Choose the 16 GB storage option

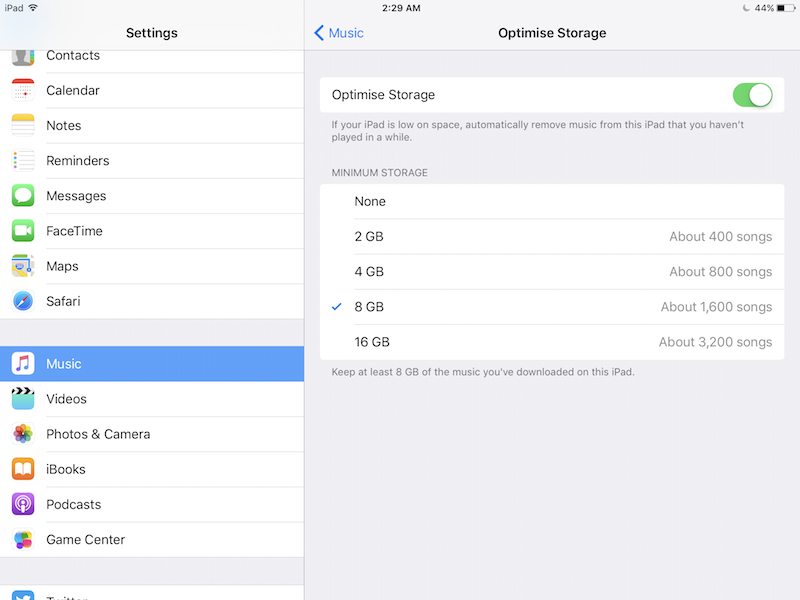(552, 342)
